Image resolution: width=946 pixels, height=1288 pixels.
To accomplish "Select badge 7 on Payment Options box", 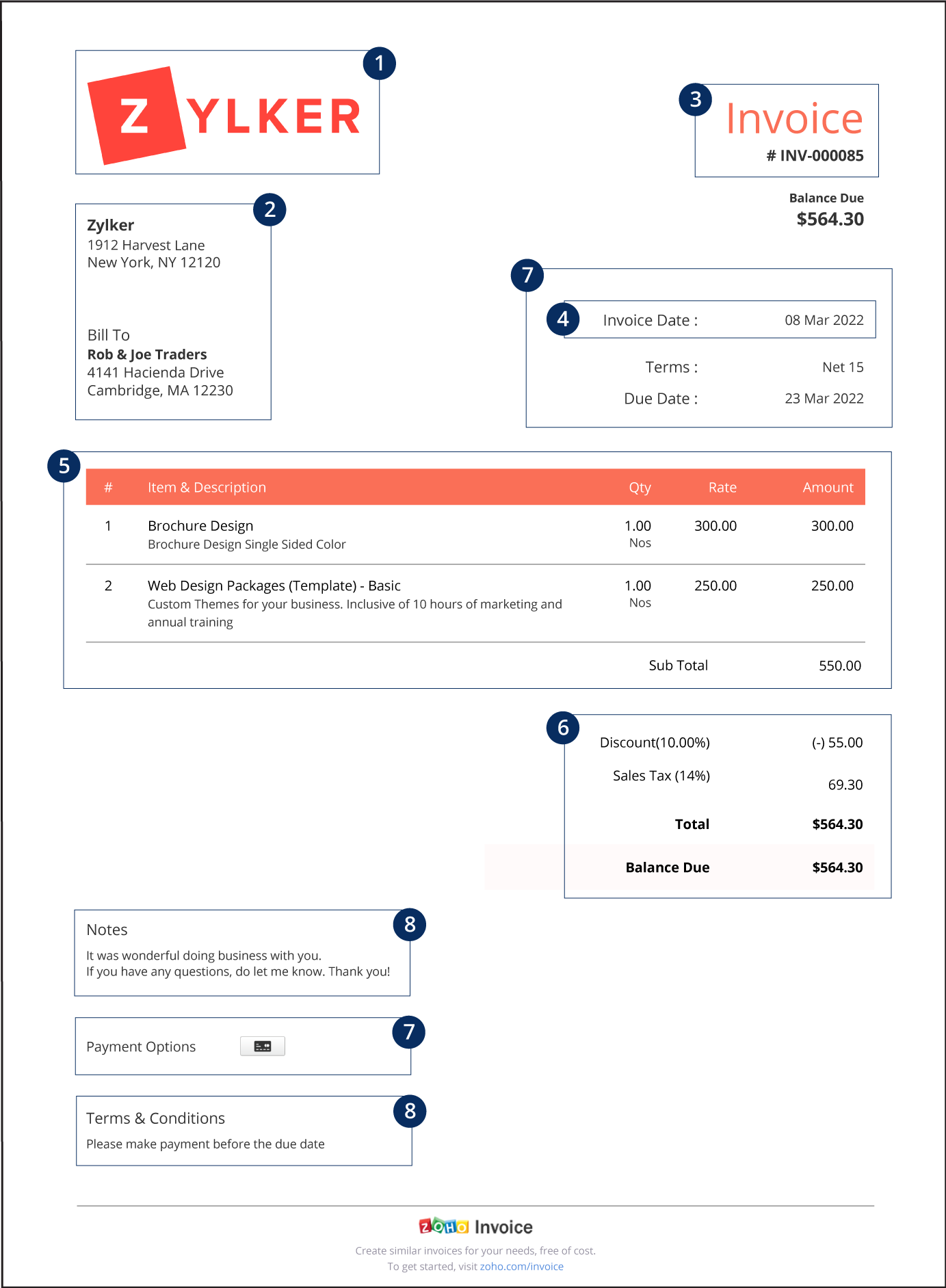I will click(409, 1031).
